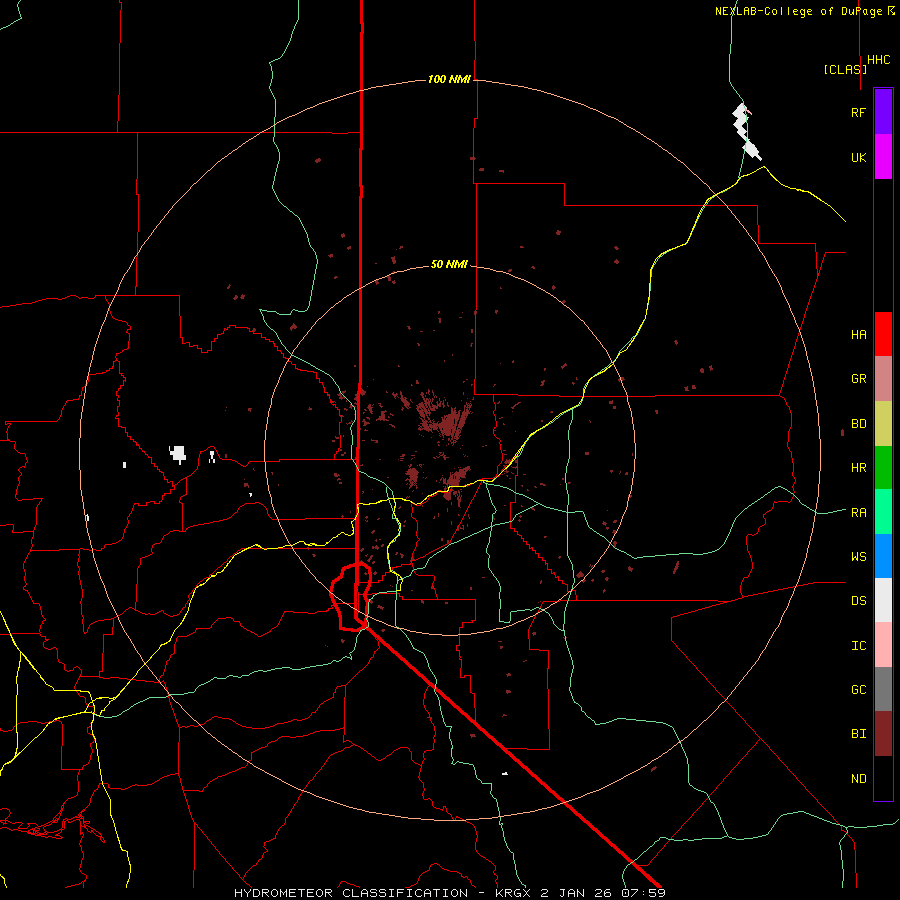Click the HYDROMETEOR CLASSIFICATION title text
Image resolution: width=900 pixels, height=900 pixels.
coord(351,893)
